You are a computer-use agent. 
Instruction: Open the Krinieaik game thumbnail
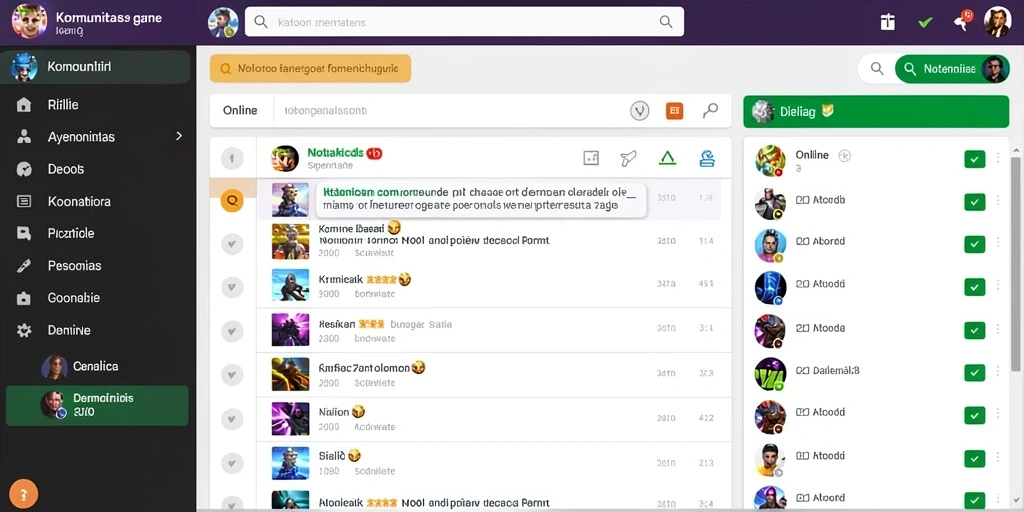coord(290,285)
